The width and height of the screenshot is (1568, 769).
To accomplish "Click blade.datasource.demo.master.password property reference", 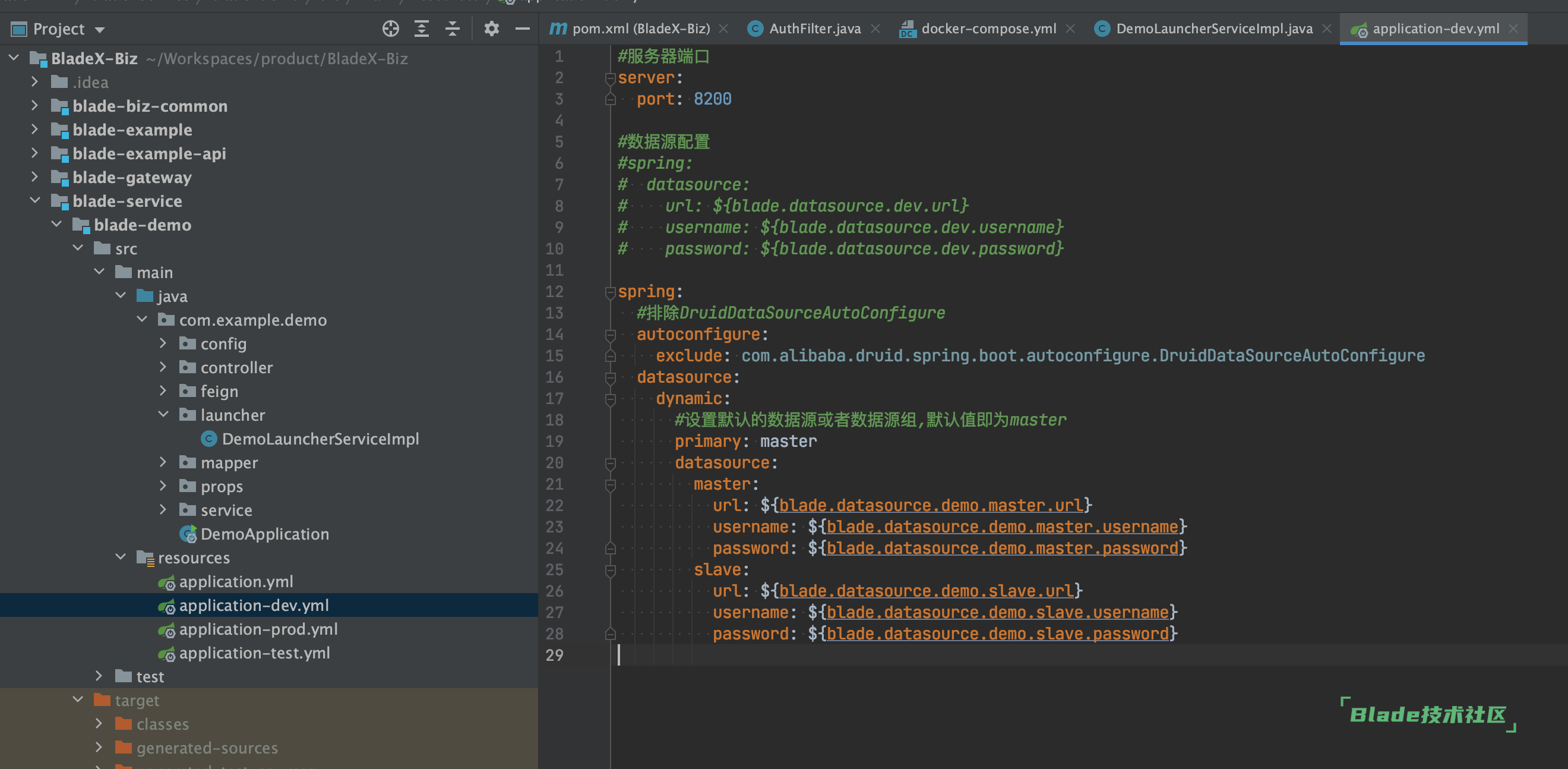I will coord(1003,548).
